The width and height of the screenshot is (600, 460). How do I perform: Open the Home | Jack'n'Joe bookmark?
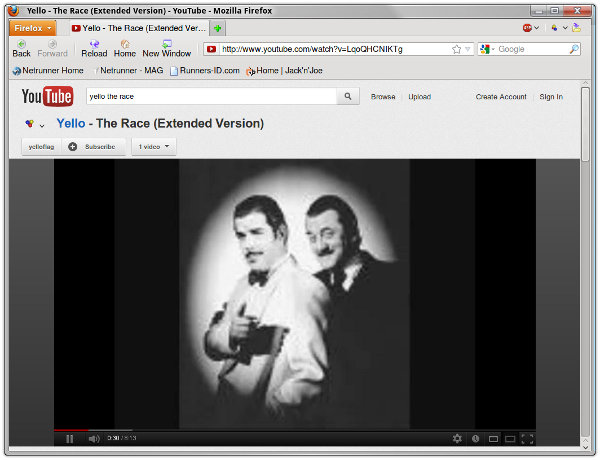click(284, 70)
